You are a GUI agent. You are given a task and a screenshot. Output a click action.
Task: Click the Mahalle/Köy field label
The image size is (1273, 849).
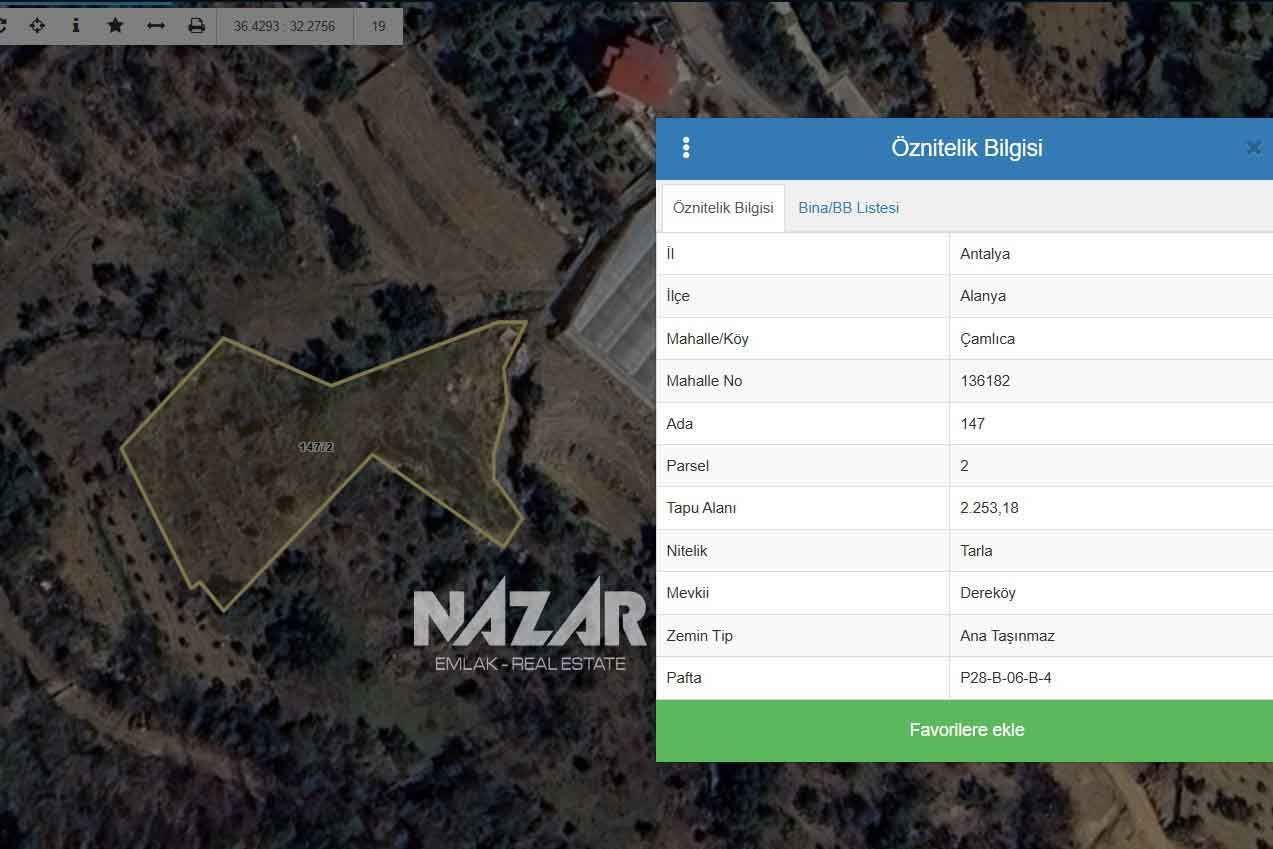point(707,339)
